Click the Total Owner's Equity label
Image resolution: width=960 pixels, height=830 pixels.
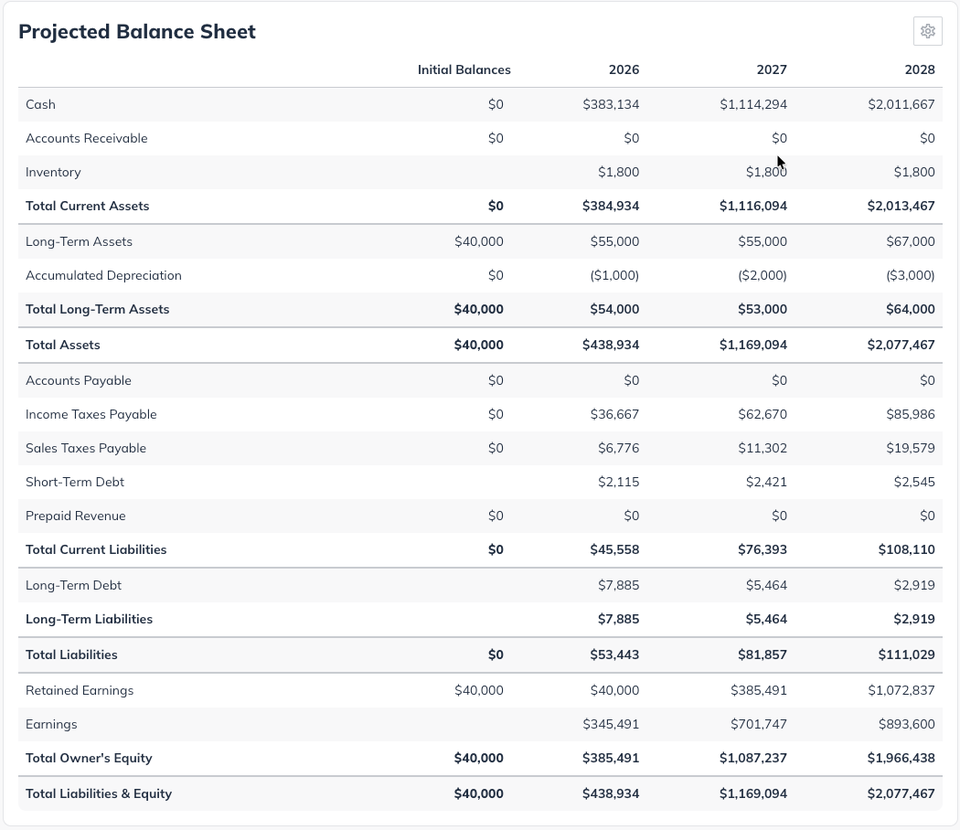(x=89, y=758)
